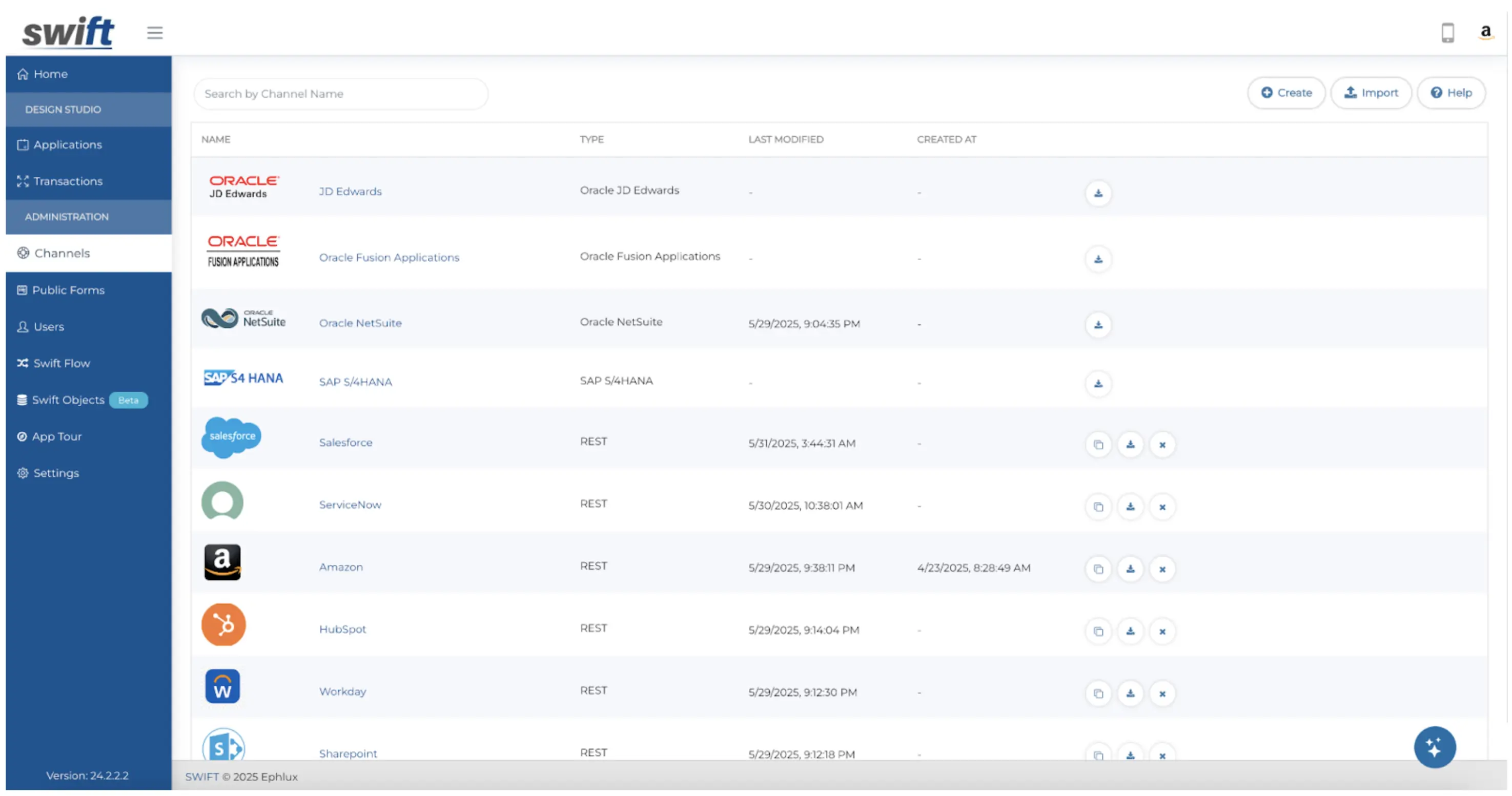Open Users in sidebar
The image size is (1512, 796).
(x=89, y=326)
